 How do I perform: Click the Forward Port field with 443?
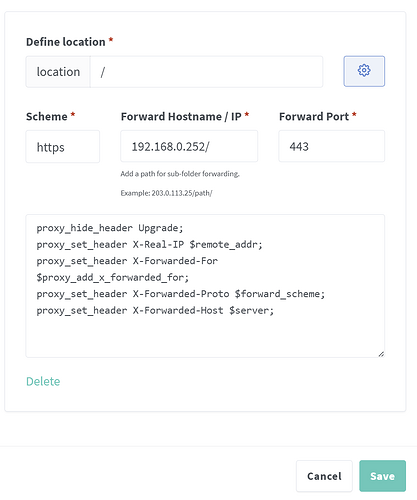pos(332,146)
